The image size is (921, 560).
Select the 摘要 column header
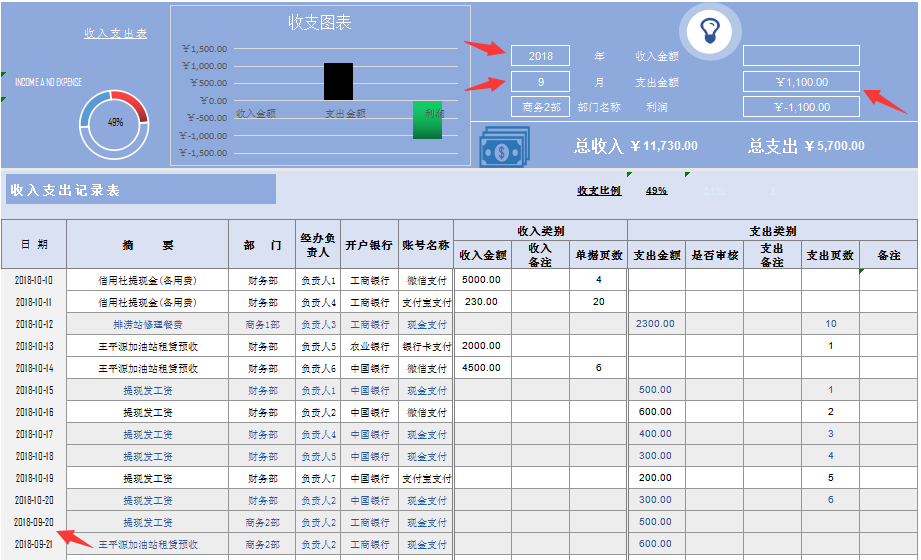[147, 244]
